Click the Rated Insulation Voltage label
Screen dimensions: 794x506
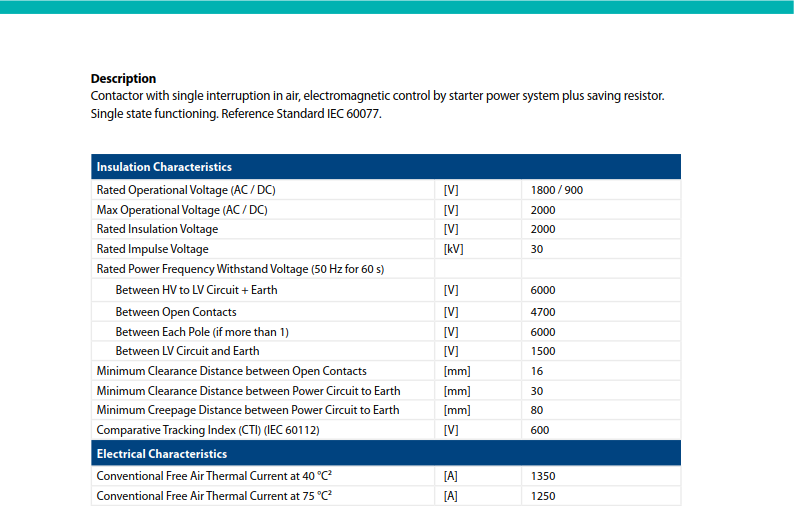point(157,229)
